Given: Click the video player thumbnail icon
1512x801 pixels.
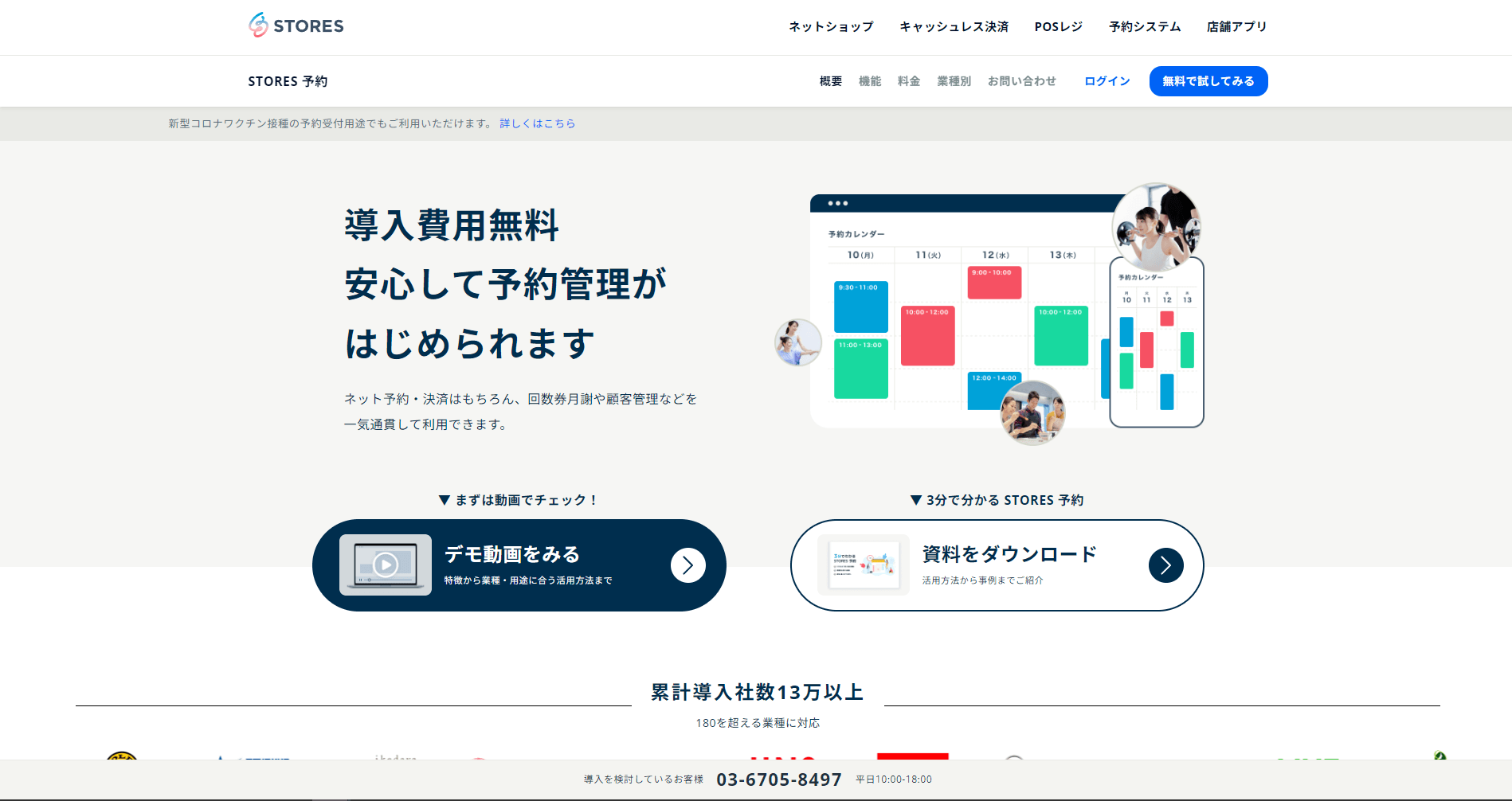Looking at the screenshot, I should tap(386, 565).
